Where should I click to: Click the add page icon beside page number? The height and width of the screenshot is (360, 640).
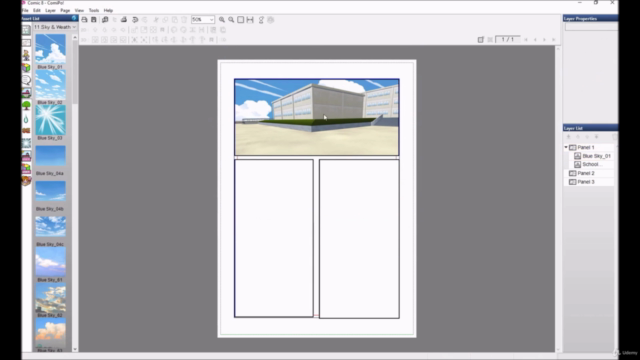pyautogui.click(x=481, y=40)
